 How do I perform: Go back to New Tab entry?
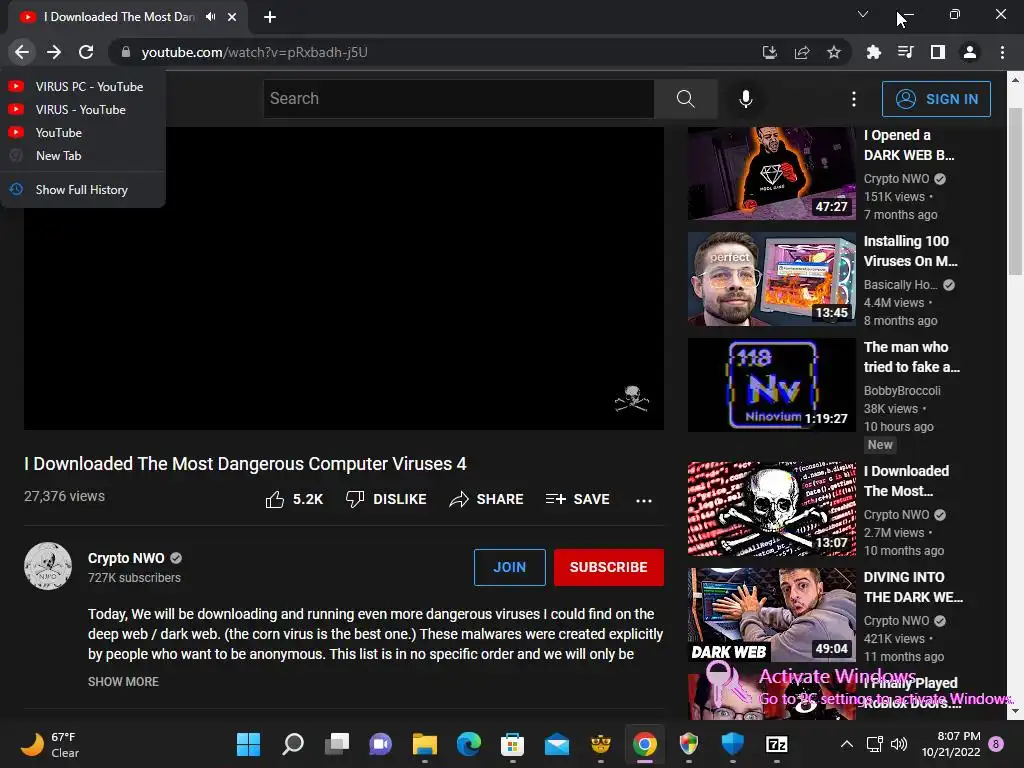click(x=82, y=155)
